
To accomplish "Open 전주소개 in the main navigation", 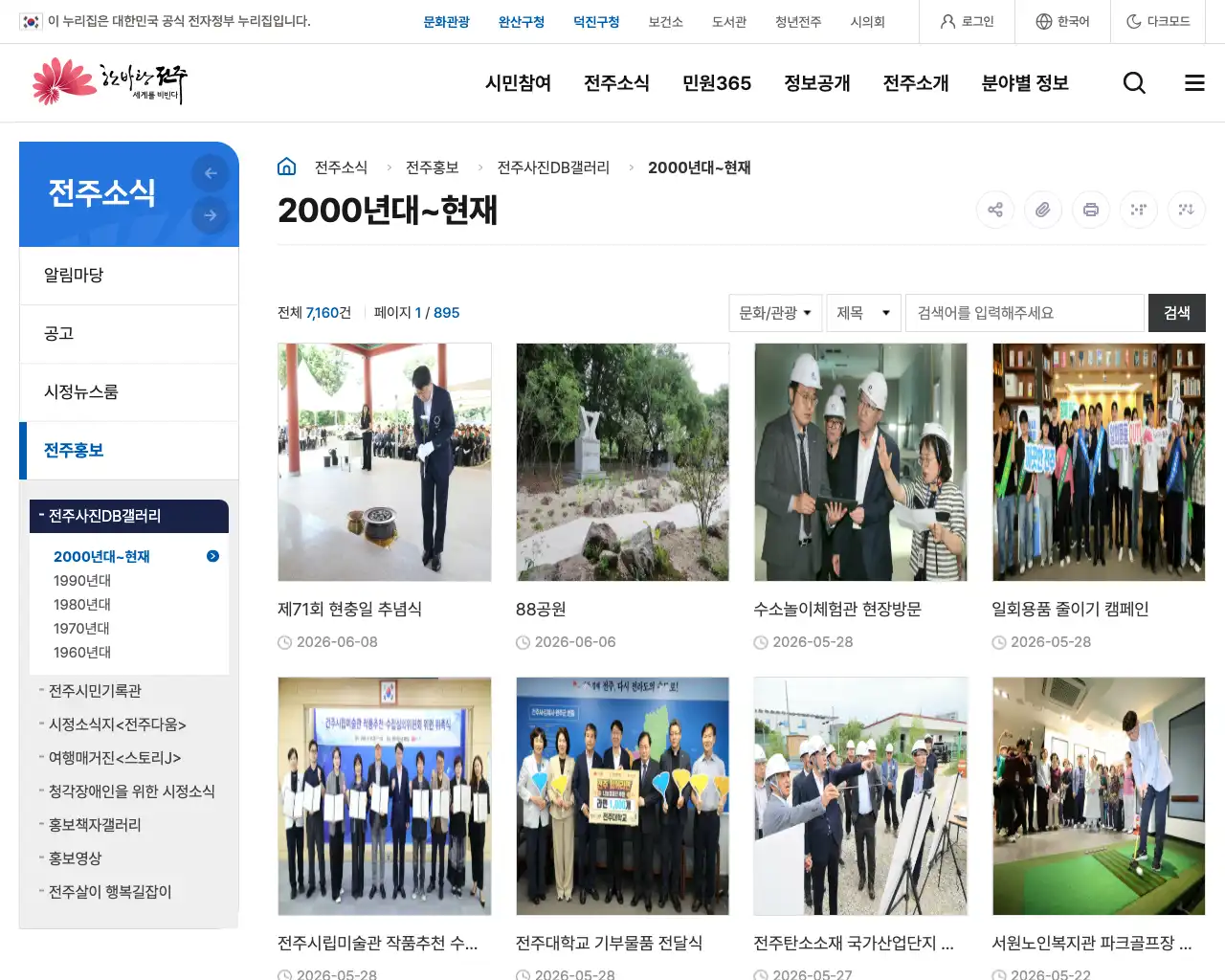I will [x=916, y=83].
